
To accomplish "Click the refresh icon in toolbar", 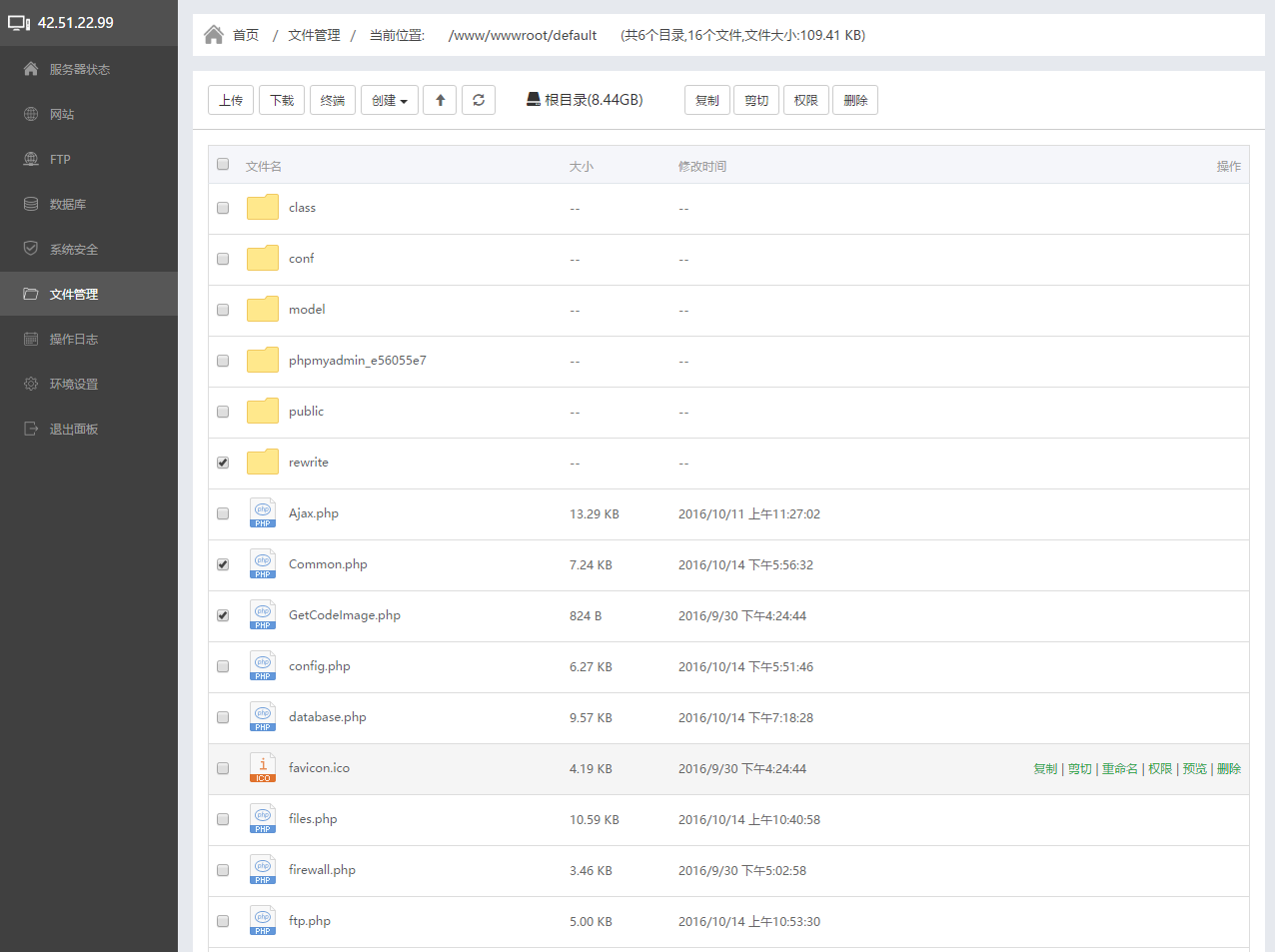I will click(479, 100).
